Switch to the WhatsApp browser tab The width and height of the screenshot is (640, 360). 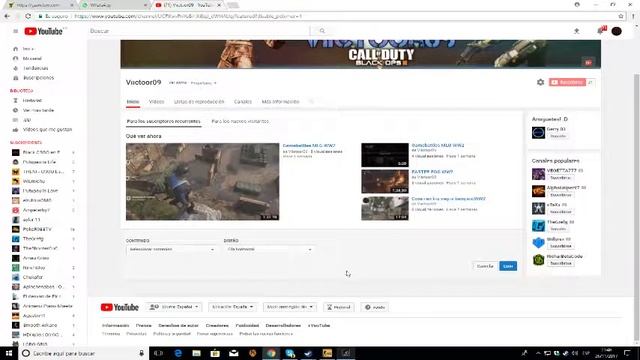coord(114,5)
